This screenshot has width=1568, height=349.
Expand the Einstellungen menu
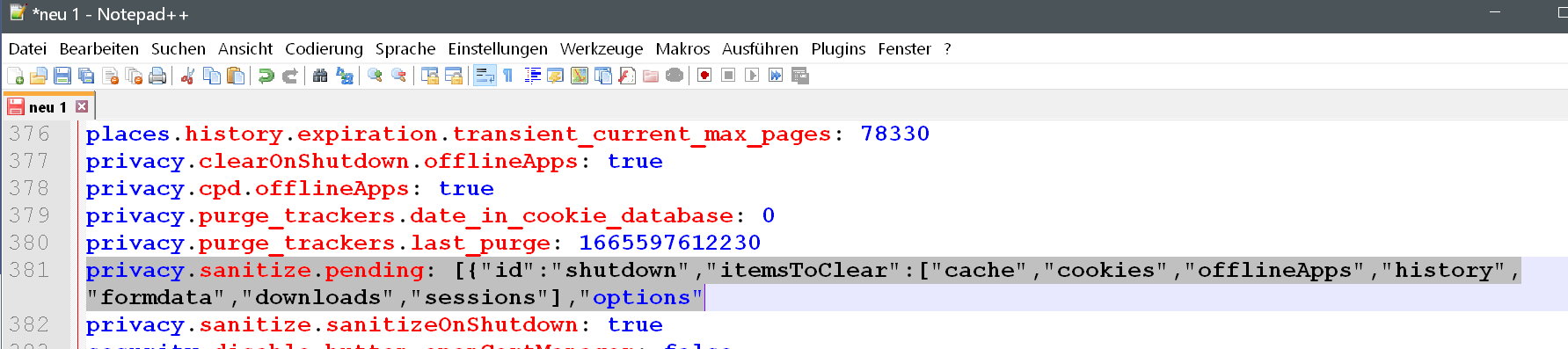[498, 49]
